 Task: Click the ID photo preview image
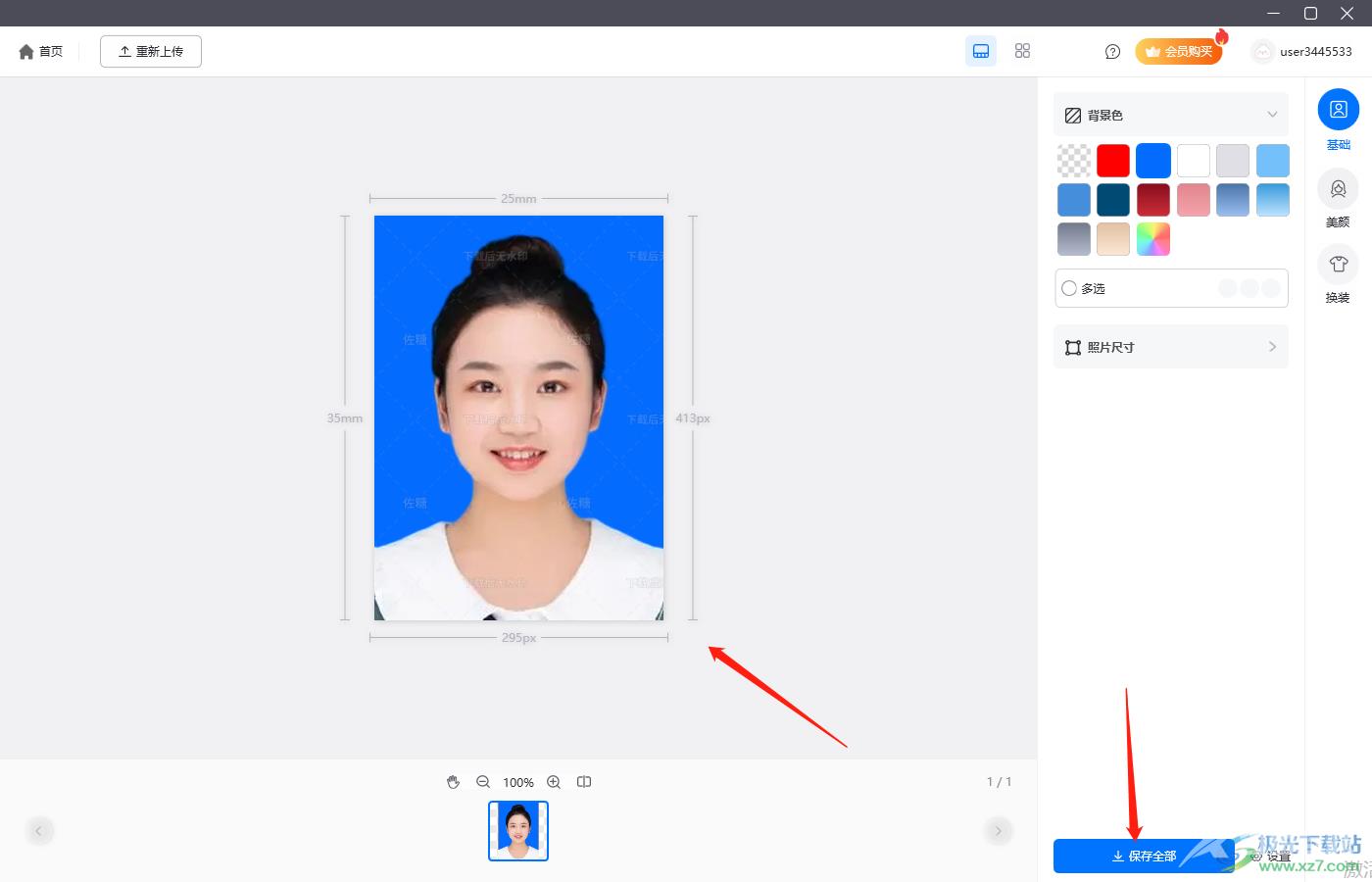(x=518, y=418)
